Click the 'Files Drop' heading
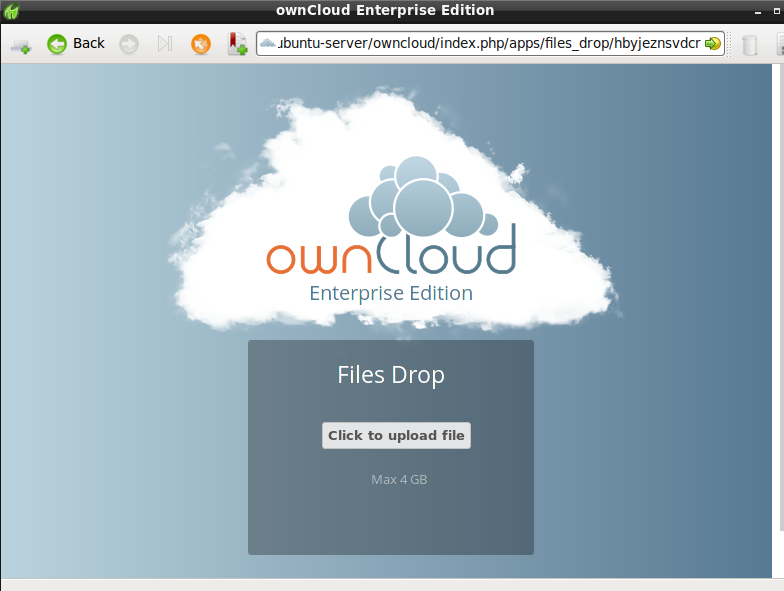The height and width of the screenshot is (591, 784). point(391,375)
